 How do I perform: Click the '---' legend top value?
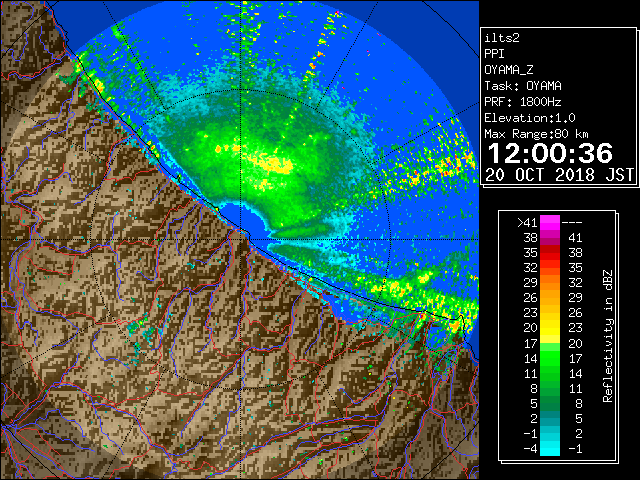coord(572,222)
